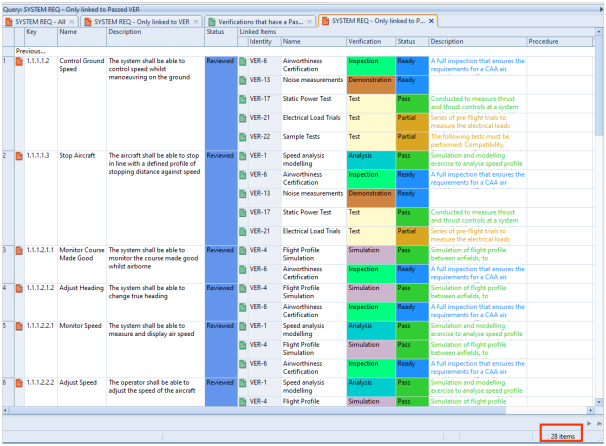
Task: Click the verification icon of VER-13 under Control Ground Speed
Action: [x=243, y=80]
